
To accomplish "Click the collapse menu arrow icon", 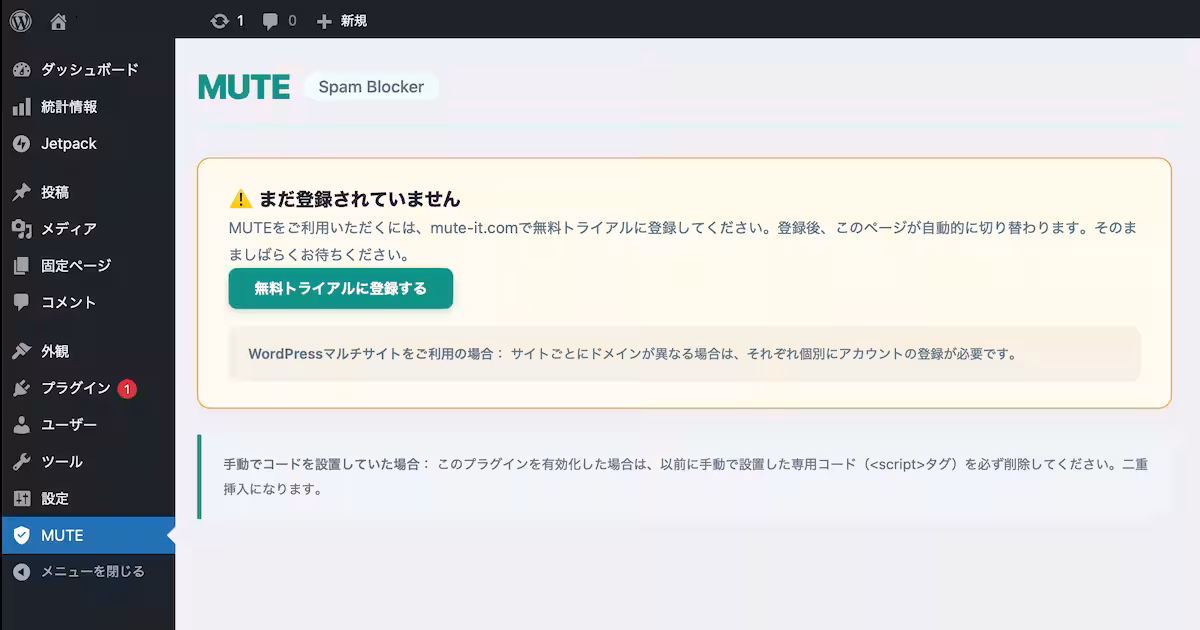I will click(x=22, y=572).
